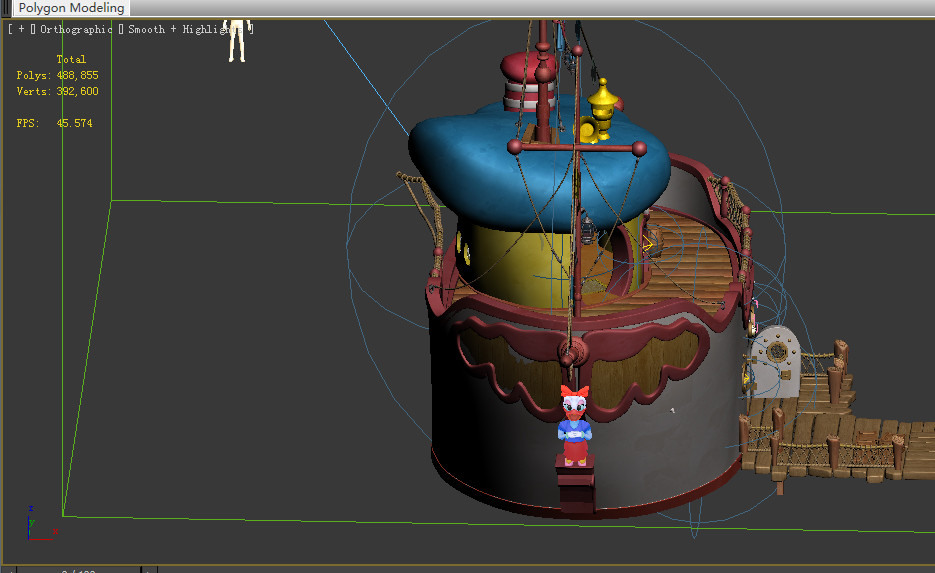
Task: Click the Polys: 488,855 statistic
Action: pyautogui.click(x=57, y=75)
